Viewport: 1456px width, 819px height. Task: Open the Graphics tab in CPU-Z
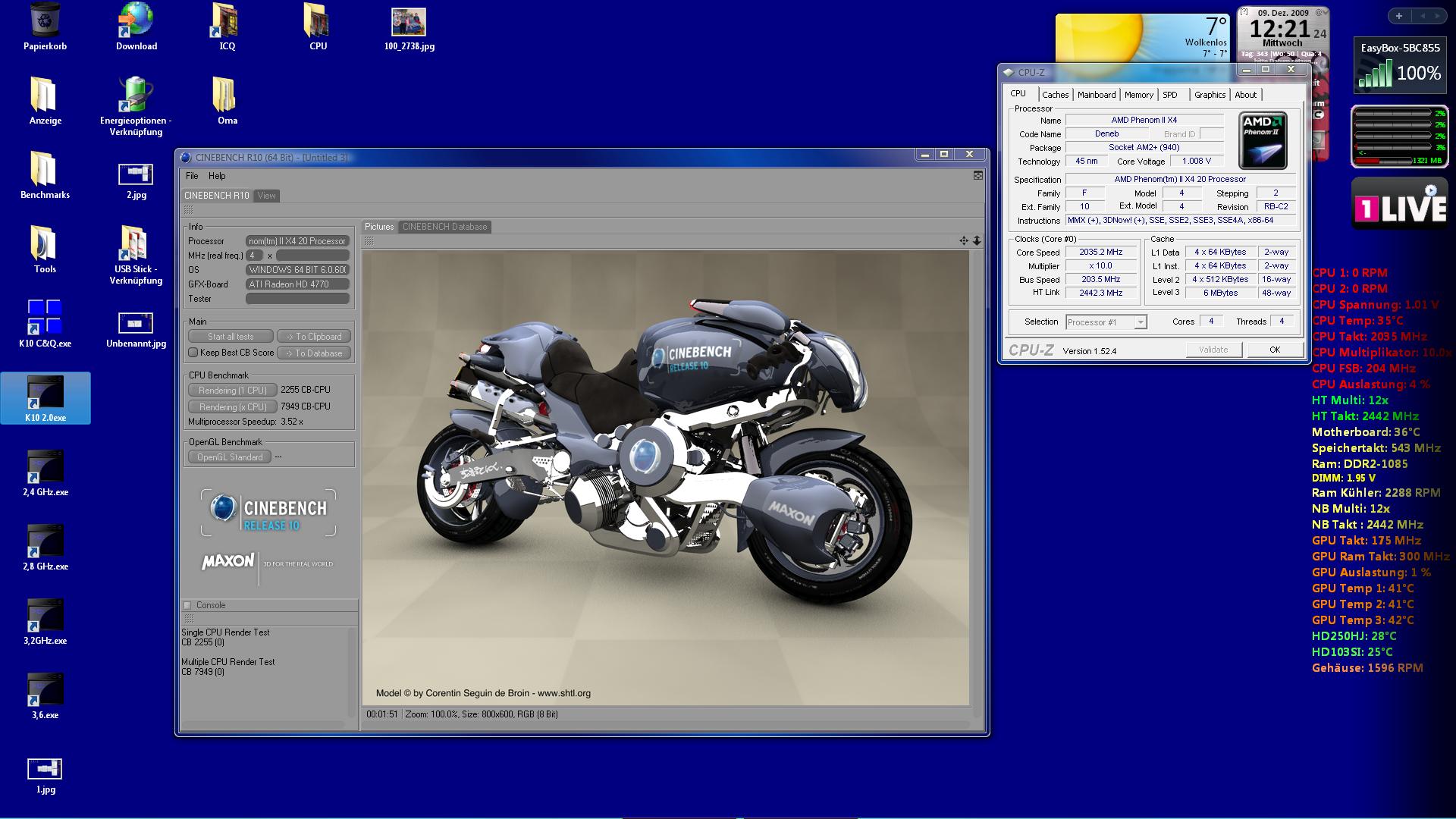pos(1210,95)
